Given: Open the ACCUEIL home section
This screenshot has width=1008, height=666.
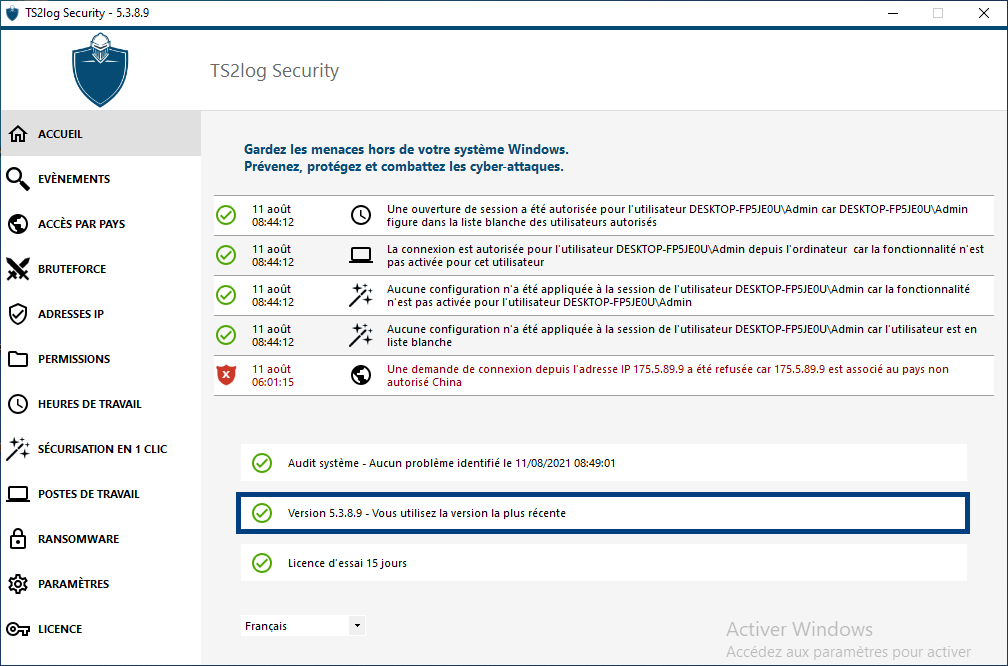Looking at the screenshot, I should point(101,134).
